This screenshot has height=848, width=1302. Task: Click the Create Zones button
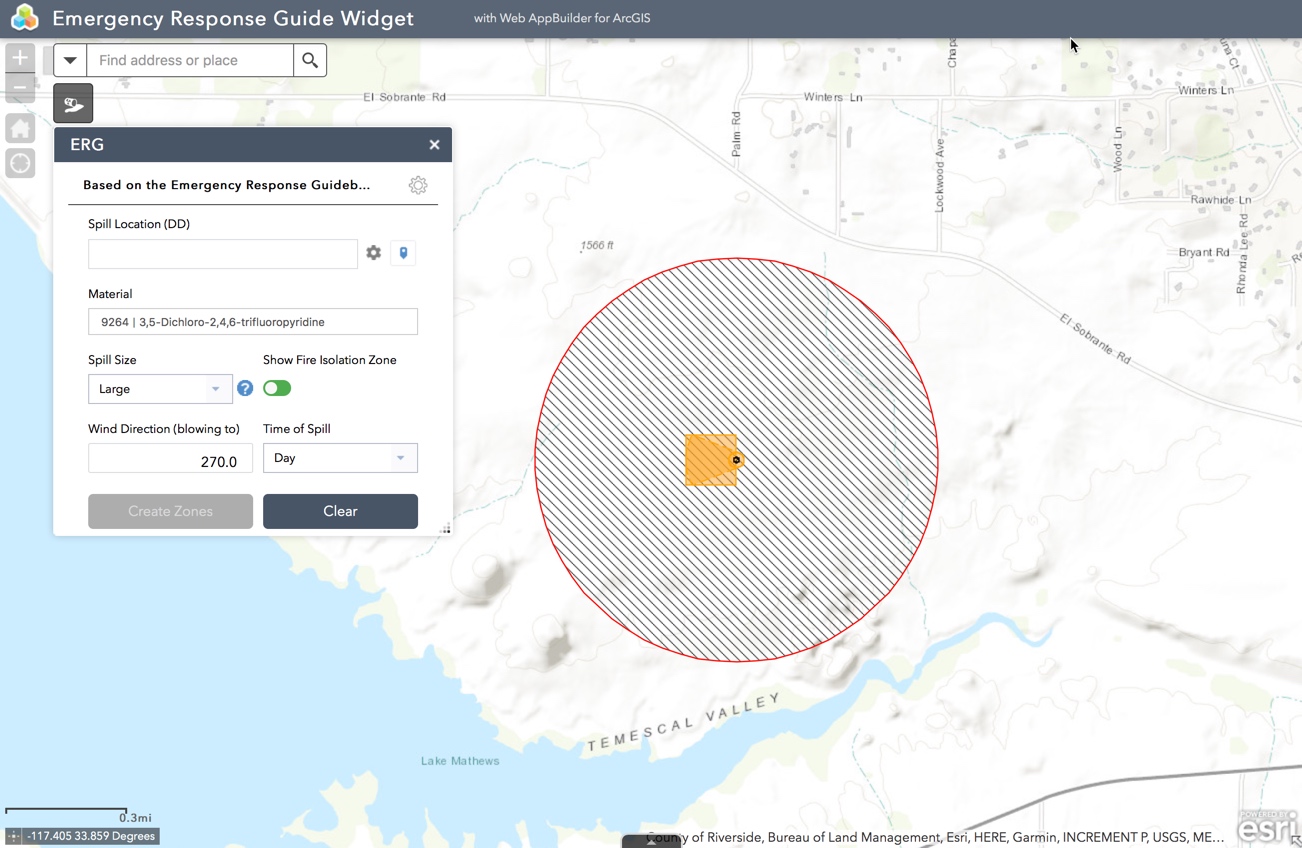coord(170,511)
